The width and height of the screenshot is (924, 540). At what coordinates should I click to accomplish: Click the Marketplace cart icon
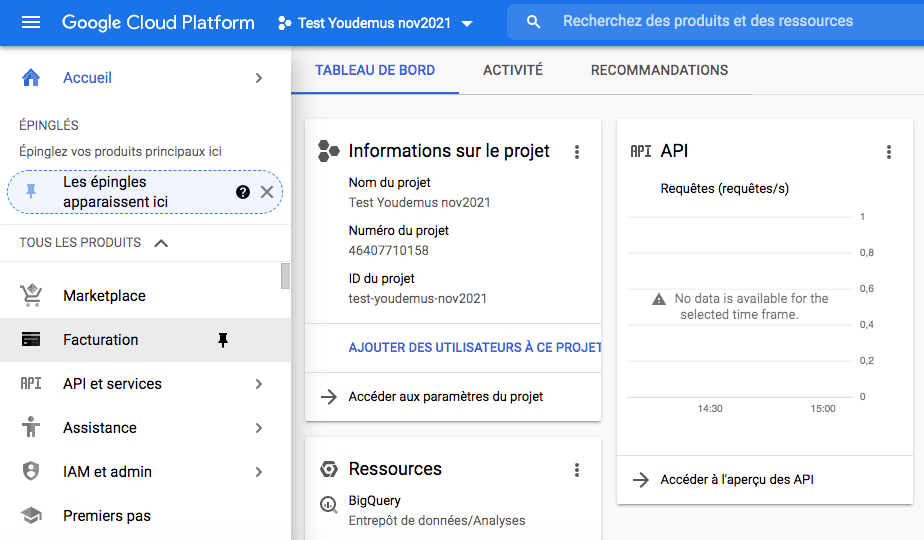[x=31, y=296]
